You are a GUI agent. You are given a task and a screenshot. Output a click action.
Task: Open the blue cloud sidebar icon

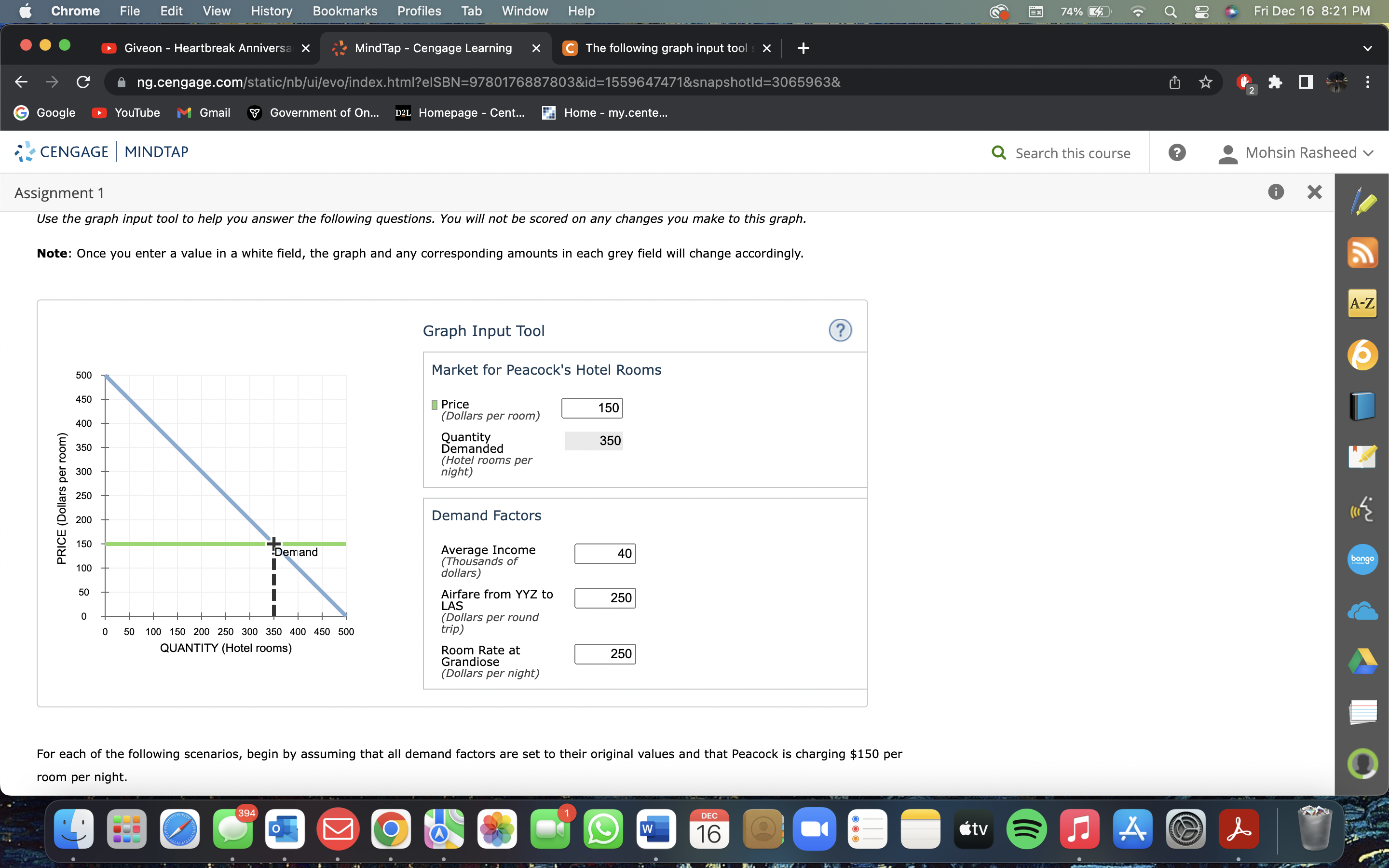point(1362,611)
